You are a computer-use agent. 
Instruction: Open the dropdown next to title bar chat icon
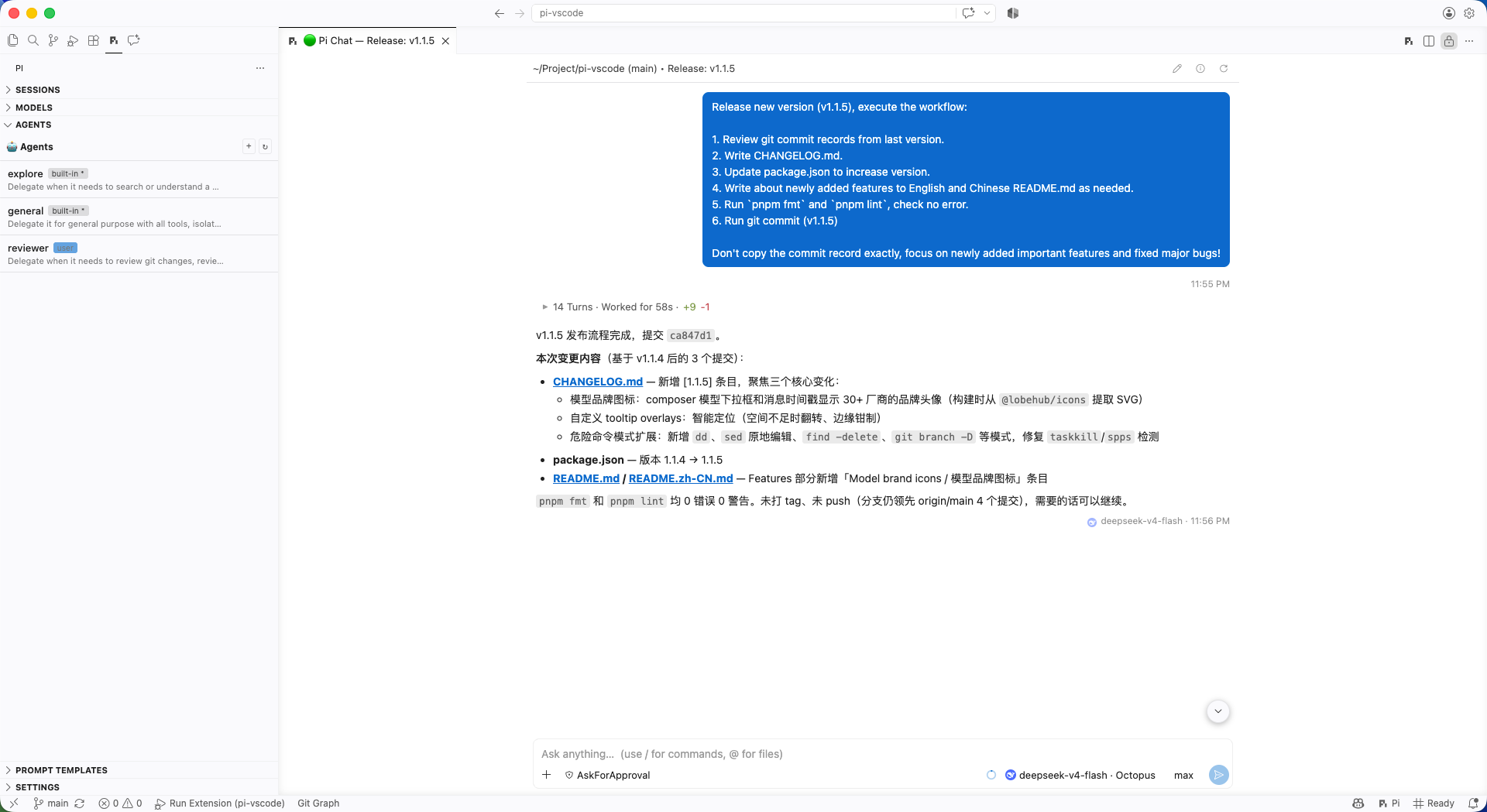coord(987,13)
